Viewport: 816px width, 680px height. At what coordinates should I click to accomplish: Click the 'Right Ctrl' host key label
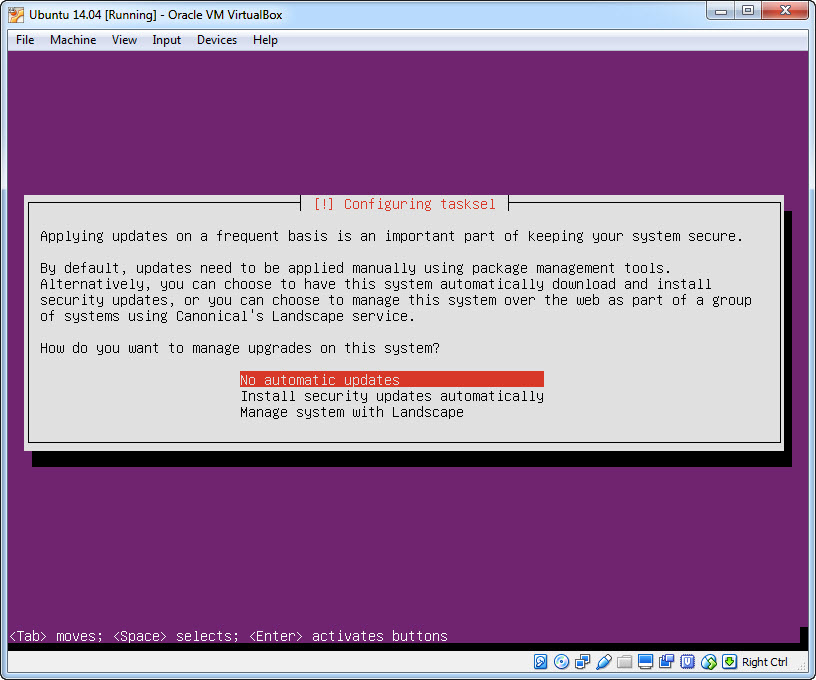(x=764, y=662)
